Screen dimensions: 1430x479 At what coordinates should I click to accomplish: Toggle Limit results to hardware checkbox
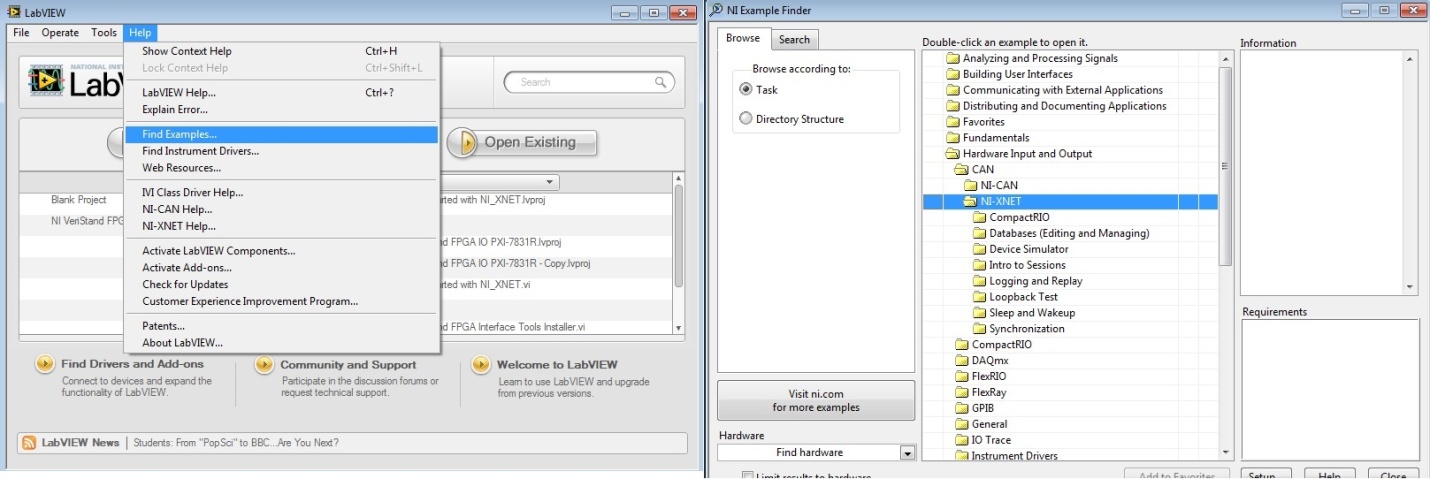point(747,477)
